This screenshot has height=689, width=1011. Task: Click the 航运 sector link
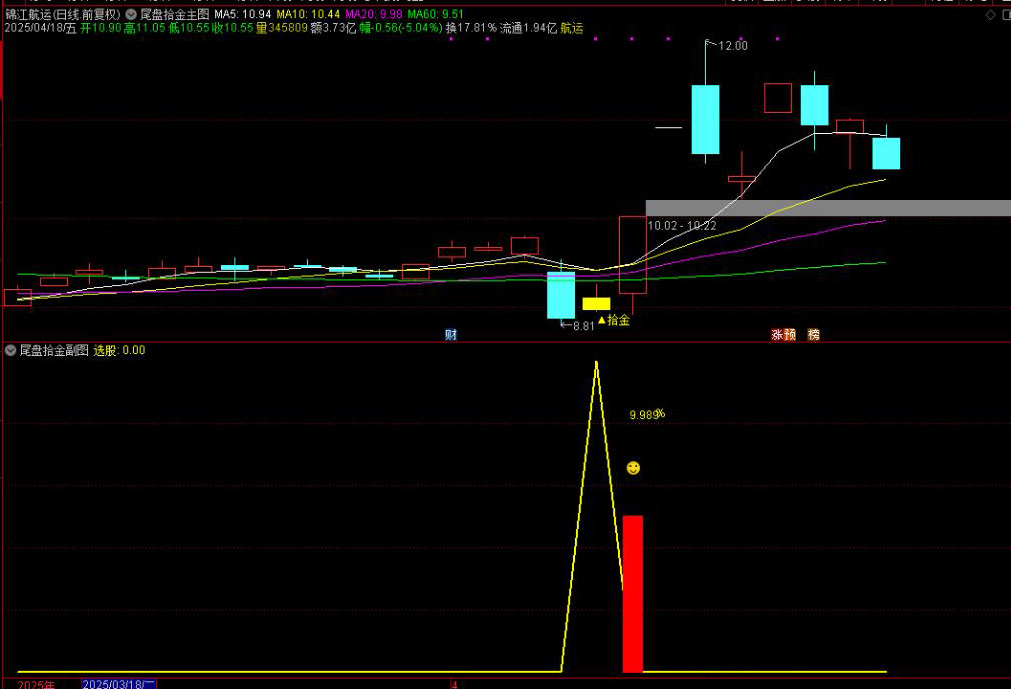tap(571, 28)
